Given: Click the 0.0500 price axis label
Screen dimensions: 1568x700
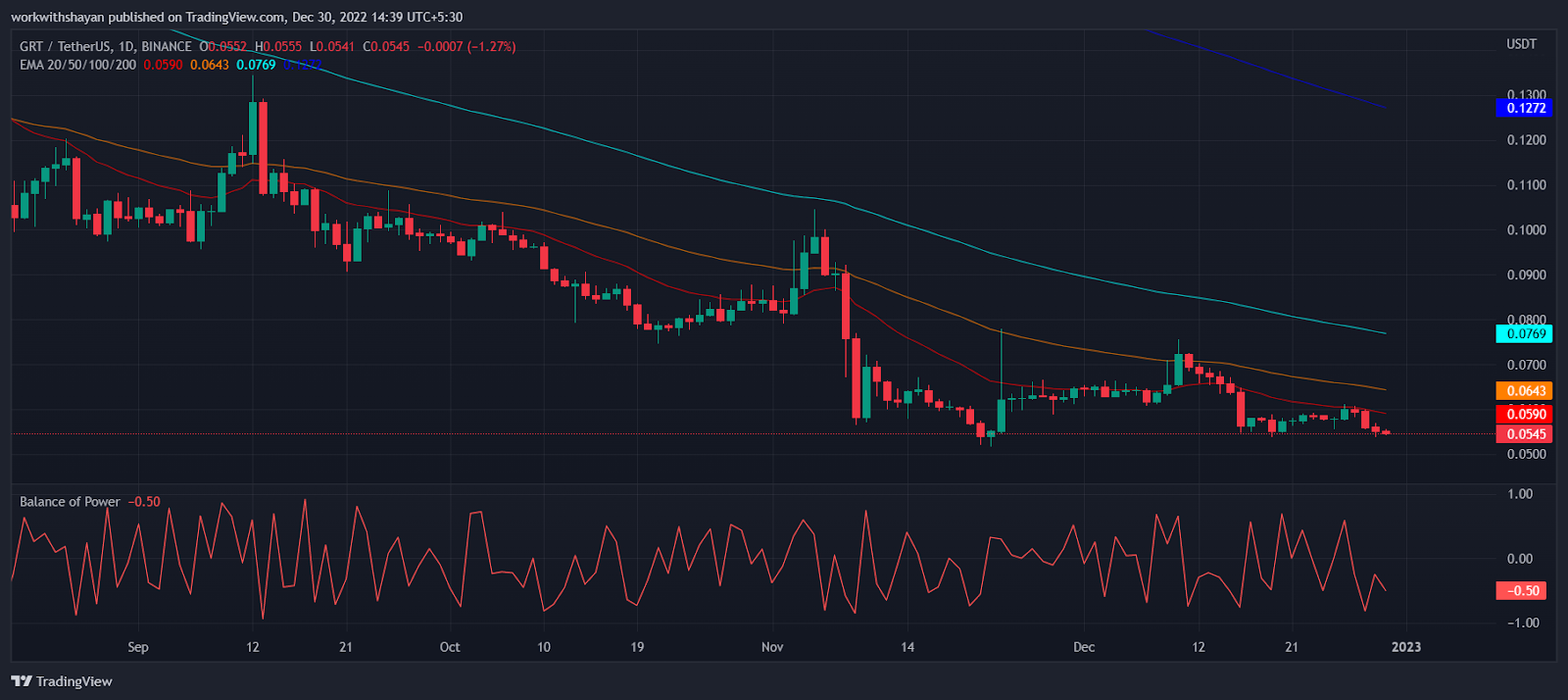Looking at the screenshot, I should click(x=1527, y=454).
